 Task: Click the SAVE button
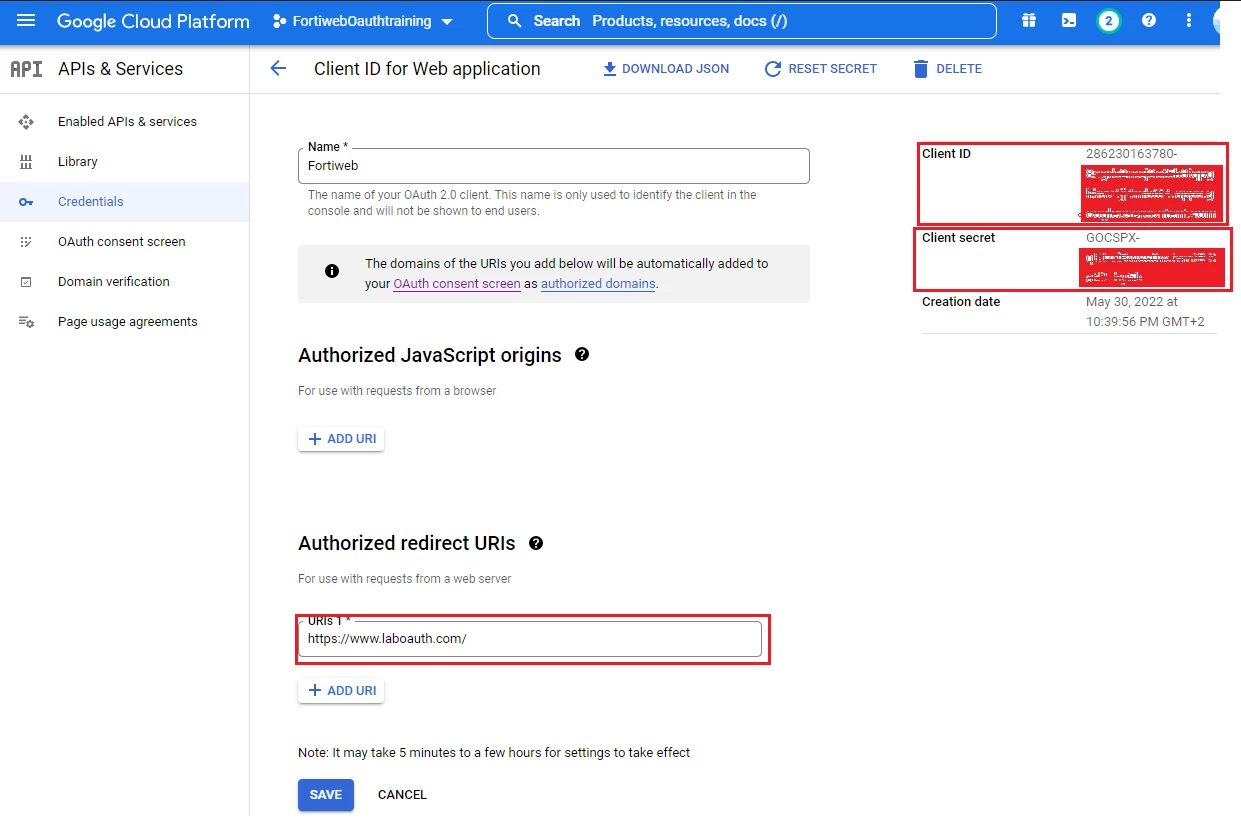click(326, 795)
